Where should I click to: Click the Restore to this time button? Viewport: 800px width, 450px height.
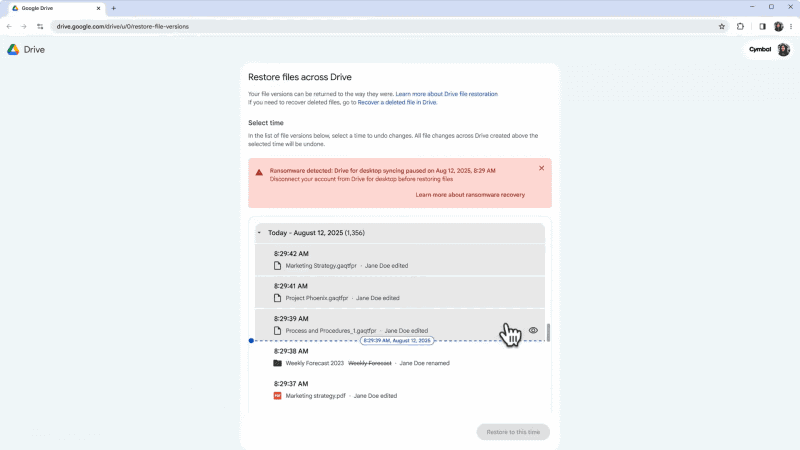(x=513, y=432)
